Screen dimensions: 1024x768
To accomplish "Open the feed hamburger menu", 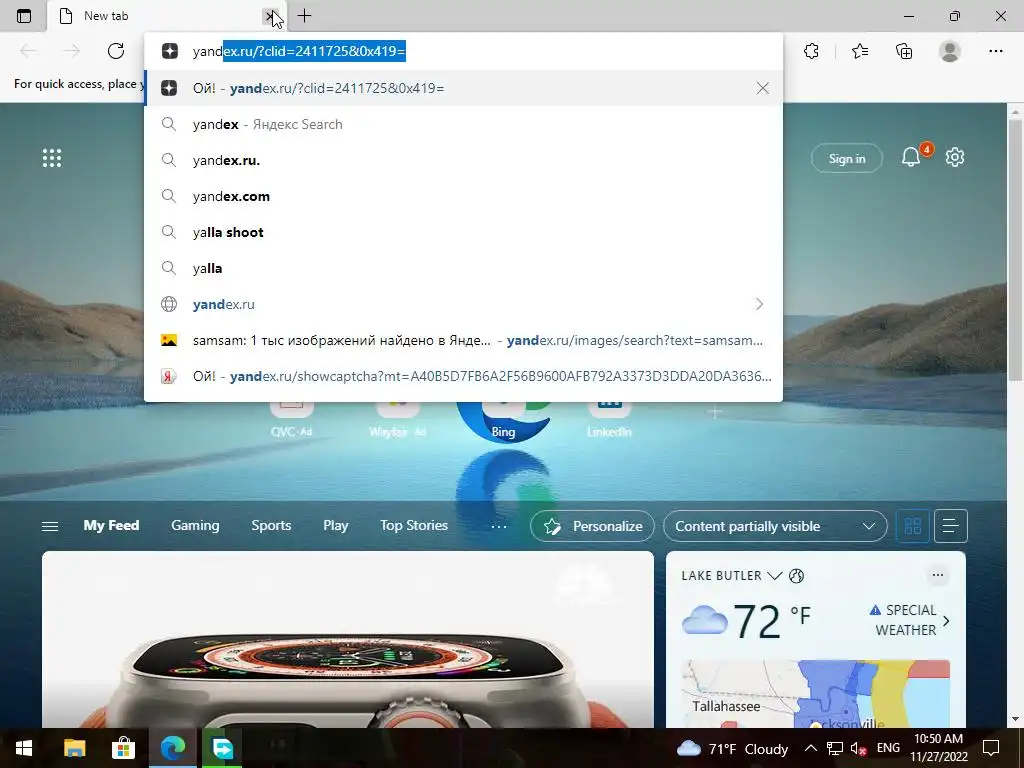I will [50, 526].
